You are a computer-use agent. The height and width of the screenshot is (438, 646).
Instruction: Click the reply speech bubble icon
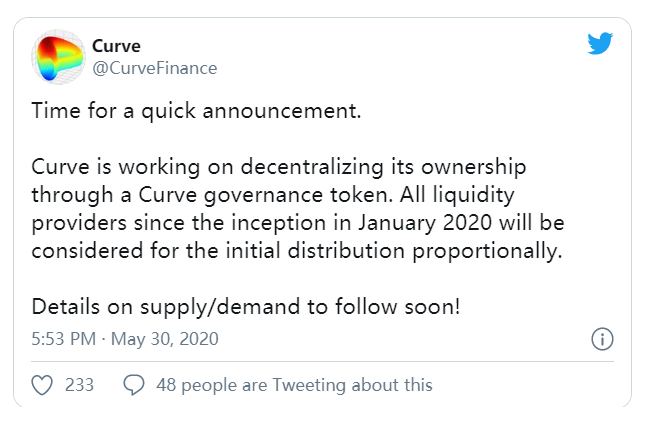click(x=134, y=385)
